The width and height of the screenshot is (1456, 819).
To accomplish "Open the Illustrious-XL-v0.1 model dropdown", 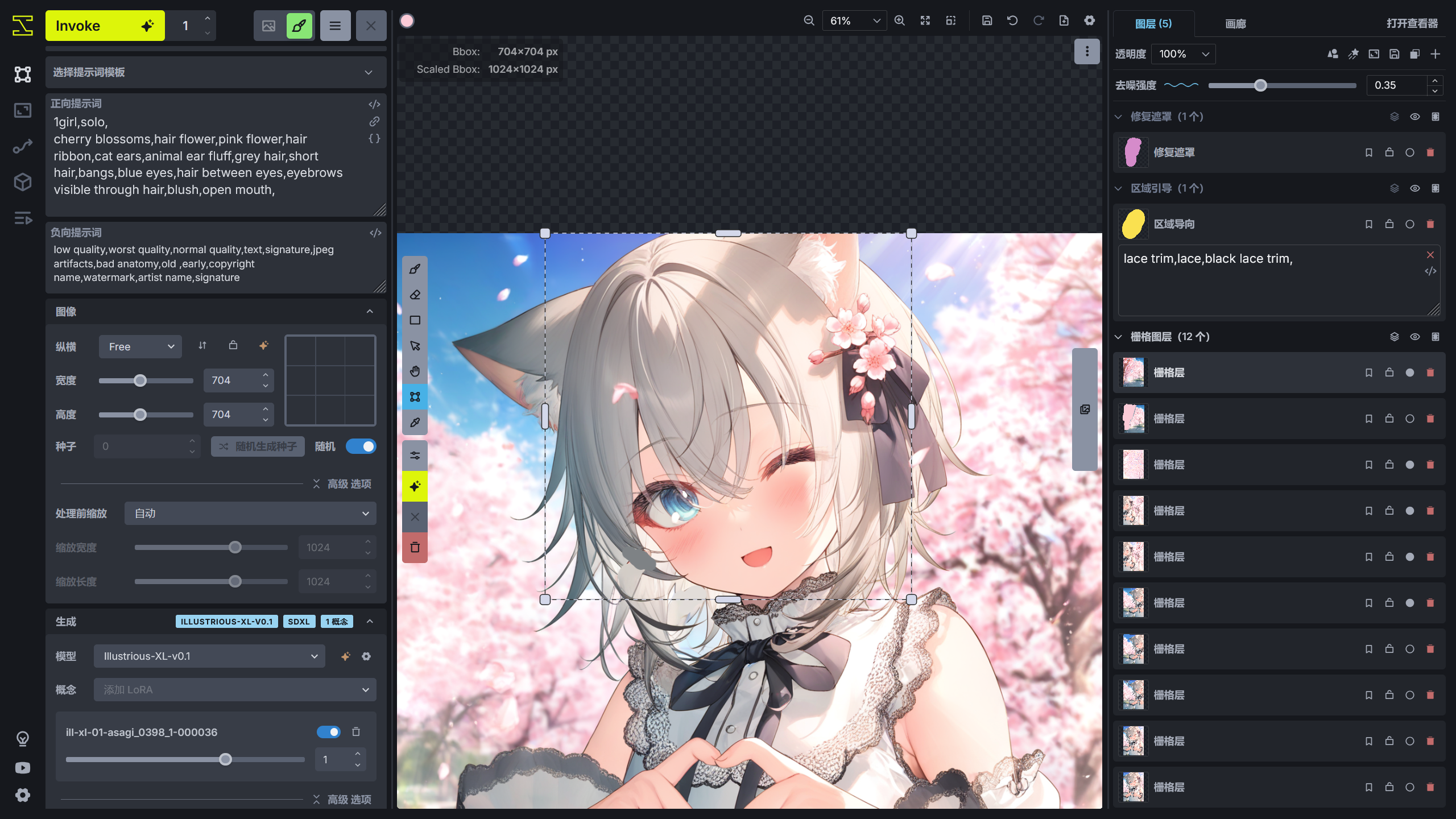I will (209, 656).
